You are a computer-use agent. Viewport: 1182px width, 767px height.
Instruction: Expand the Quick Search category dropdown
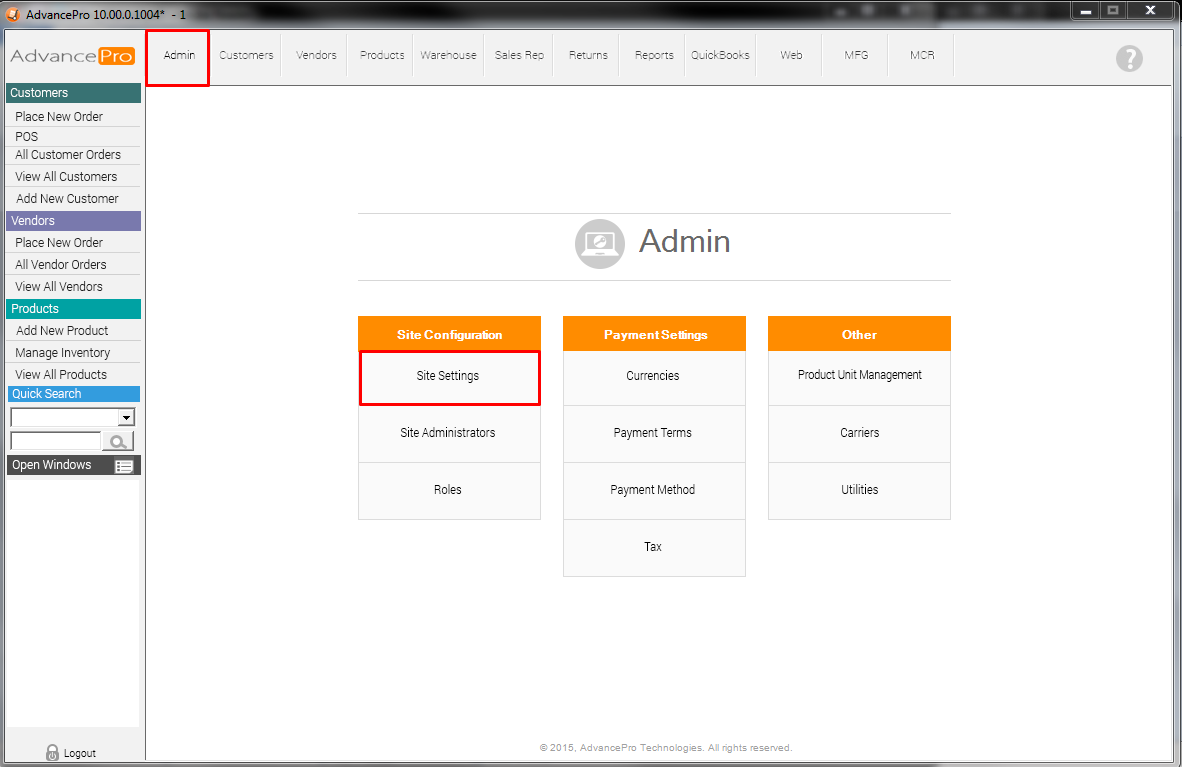pyautogui.click(x=126, y=418)
